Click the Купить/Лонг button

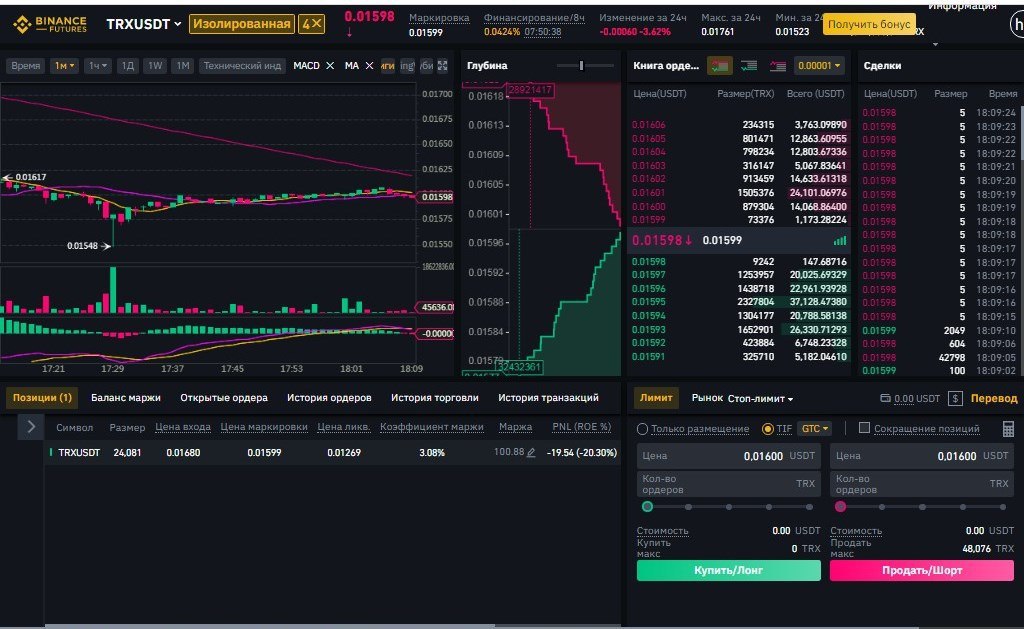(728, 570)
